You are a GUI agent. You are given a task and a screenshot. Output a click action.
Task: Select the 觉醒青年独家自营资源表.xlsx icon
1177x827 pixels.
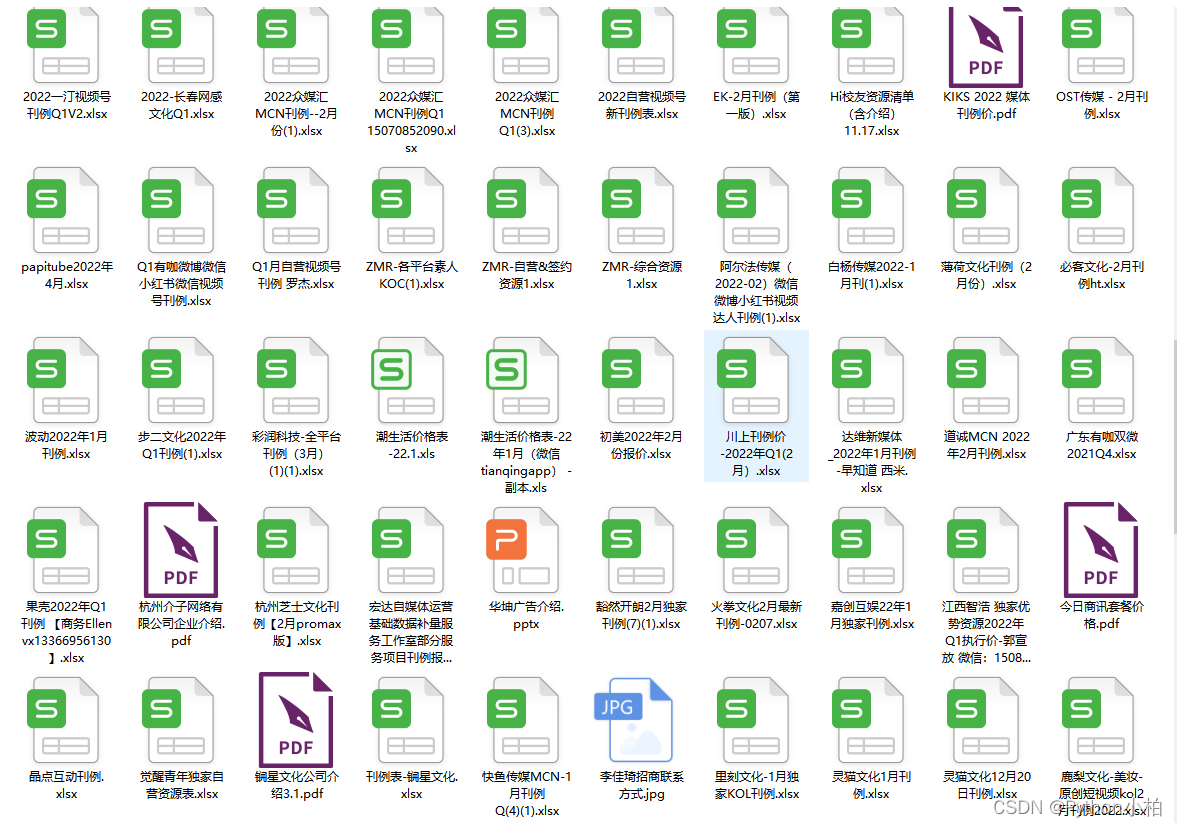click(178, 720)
